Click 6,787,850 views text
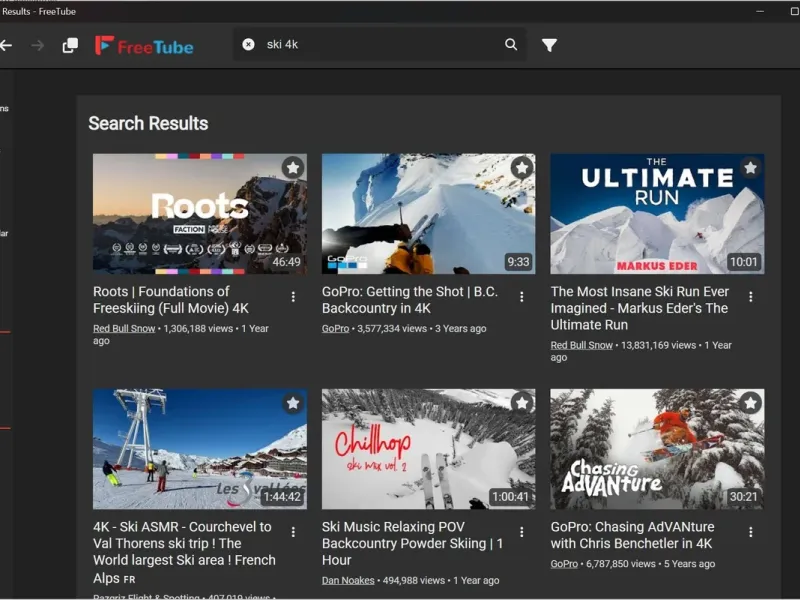The image size is (800, 600). point(620,564)
